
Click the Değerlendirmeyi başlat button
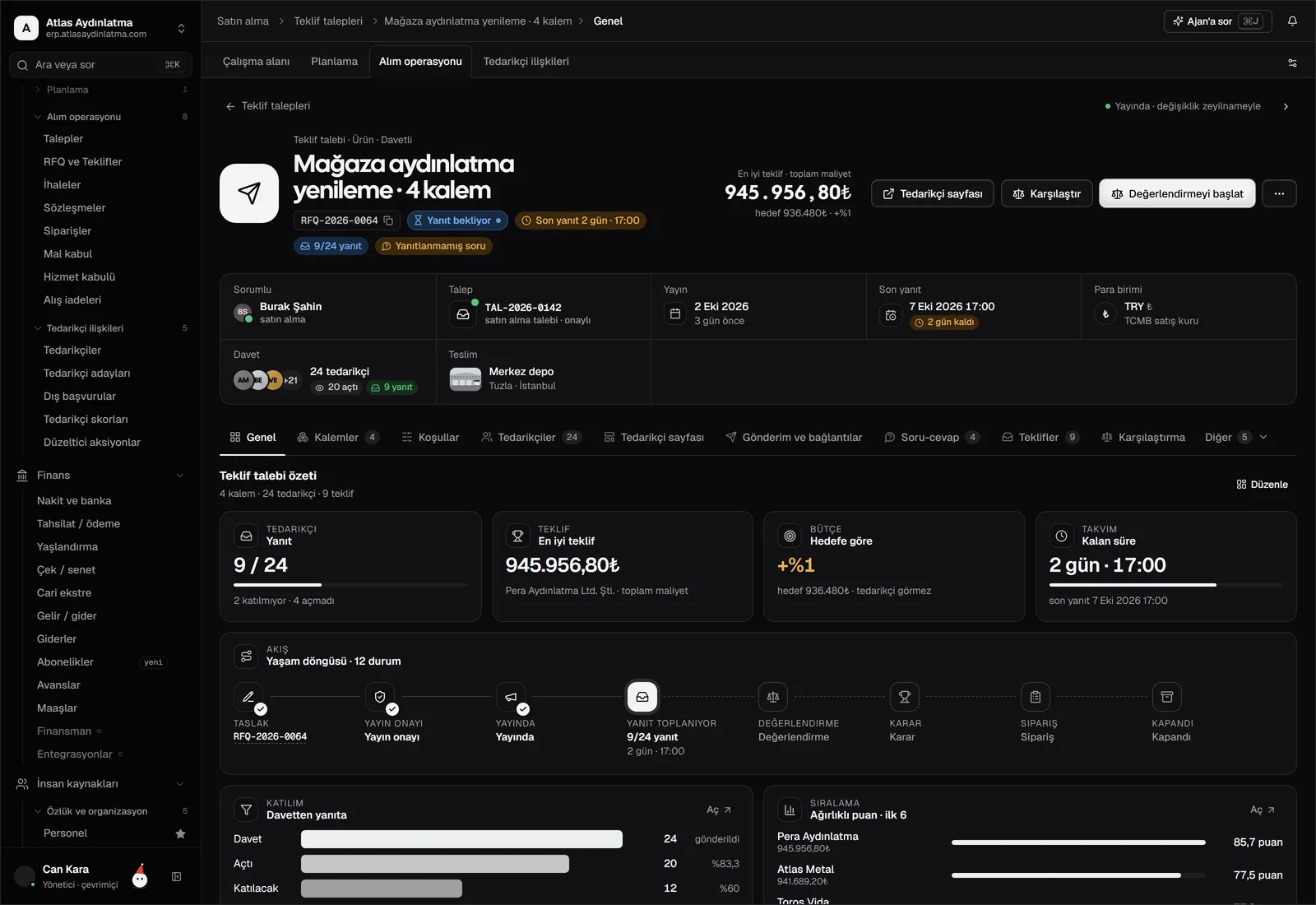pyautogui.click(x=1177, y=193)
